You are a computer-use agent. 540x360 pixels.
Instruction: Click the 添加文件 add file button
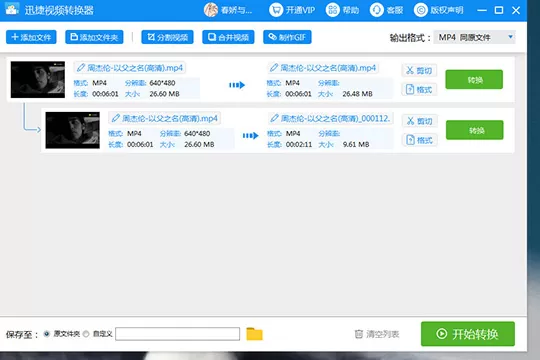(x=31, y=37)
